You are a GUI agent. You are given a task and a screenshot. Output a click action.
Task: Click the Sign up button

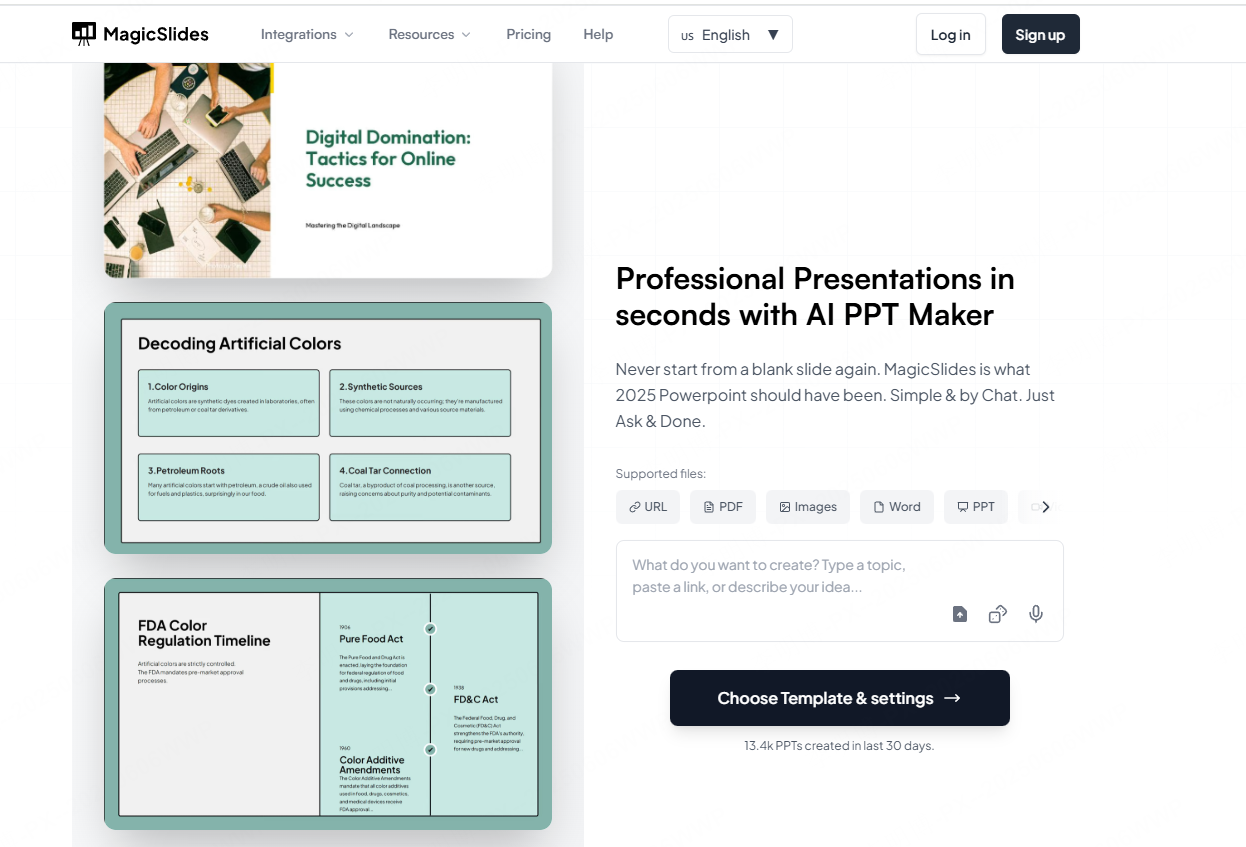(1040, 34)
